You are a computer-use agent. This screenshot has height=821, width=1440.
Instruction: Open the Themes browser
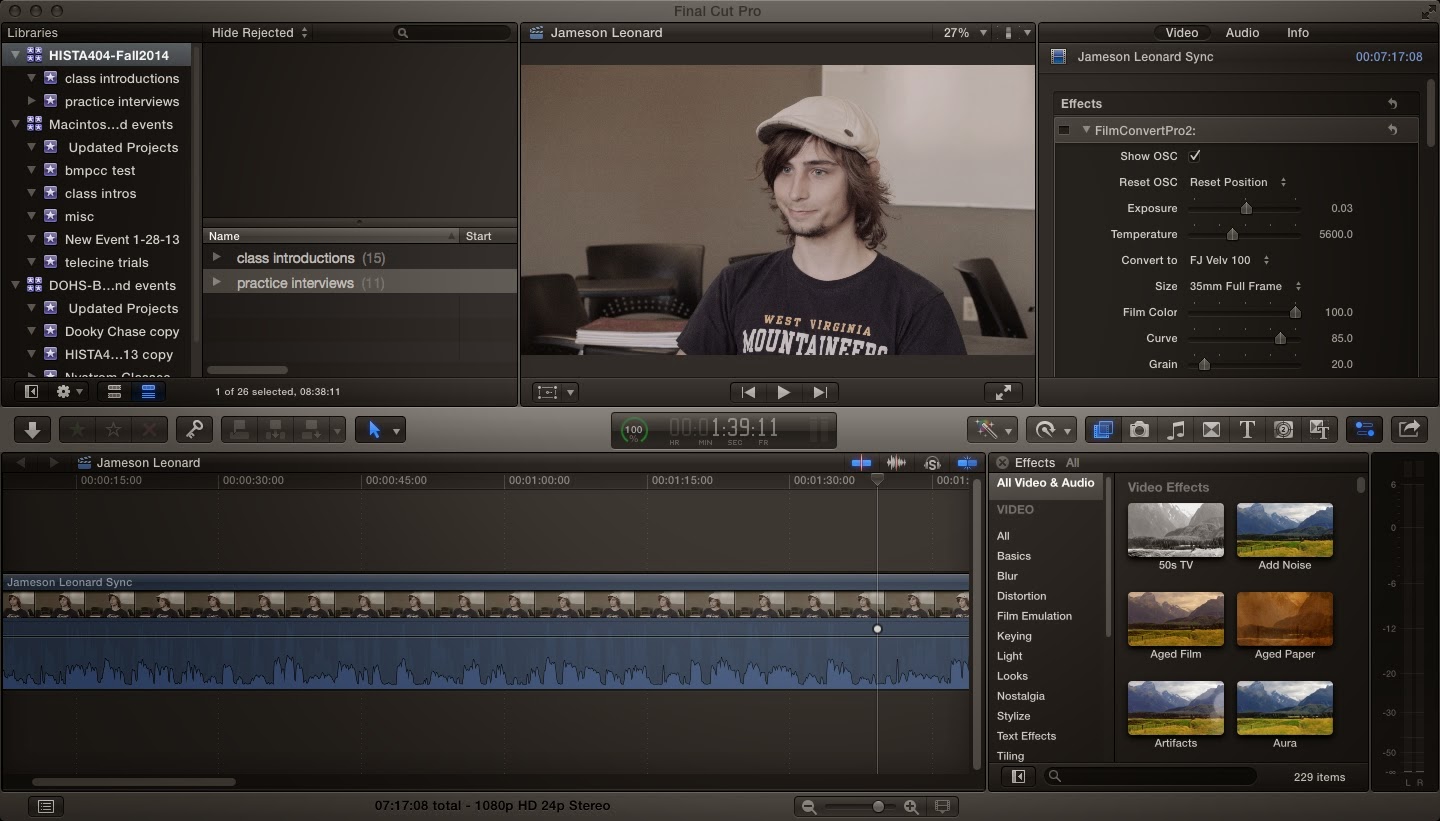1319,430
